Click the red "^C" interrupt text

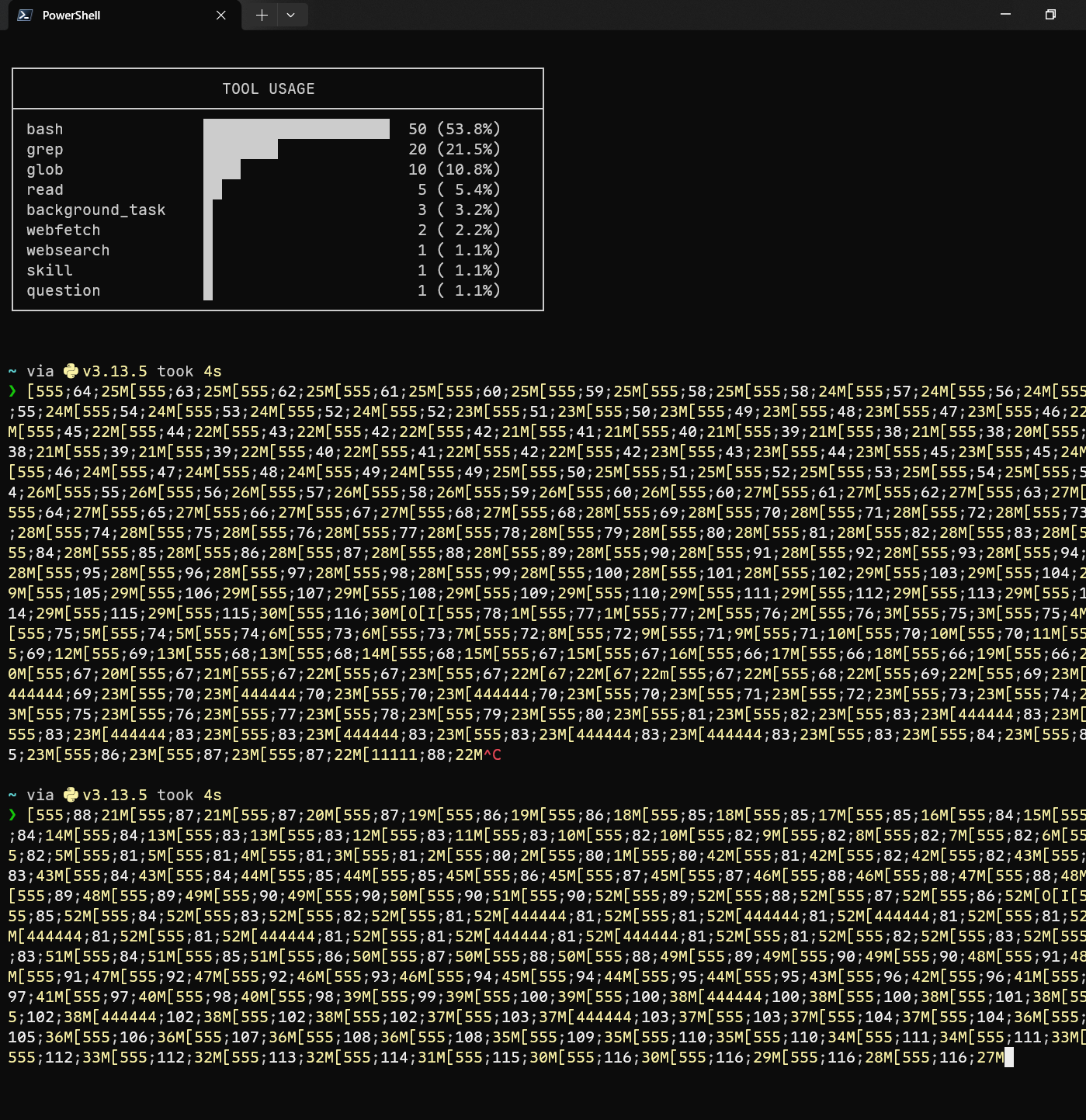[x=492, y=754]
